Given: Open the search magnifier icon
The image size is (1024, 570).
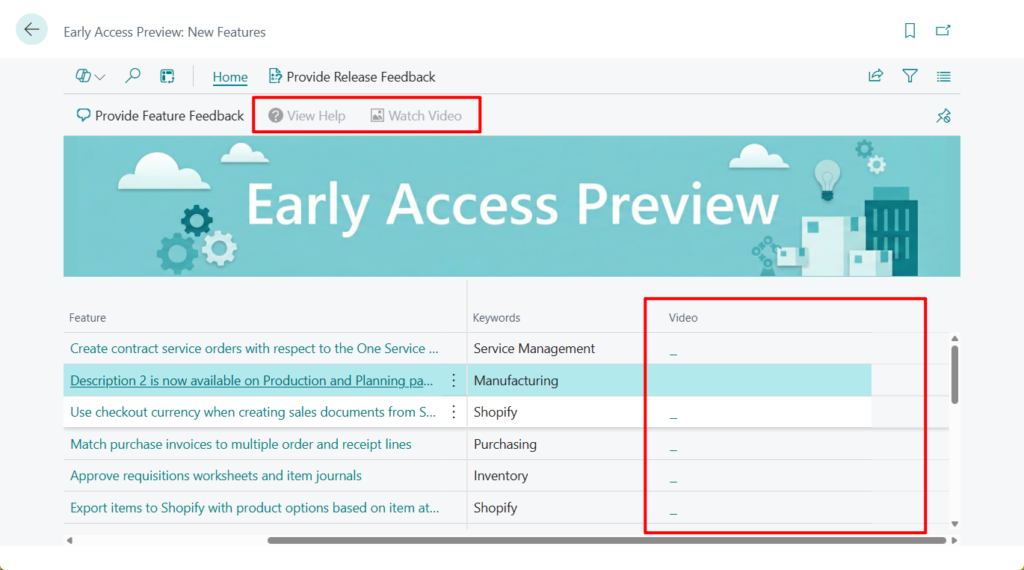Looking at the screenshot, I should [x=133, y=76].
